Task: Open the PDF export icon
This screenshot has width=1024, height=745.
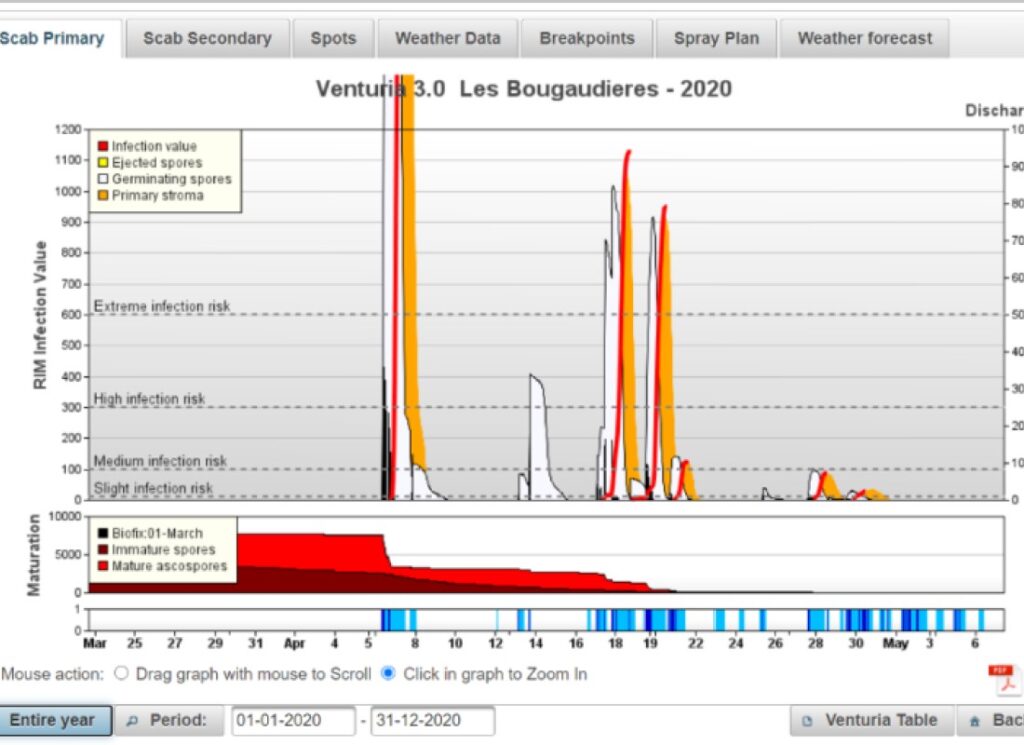Action: pyautogui.click(x=1003, y=680)
